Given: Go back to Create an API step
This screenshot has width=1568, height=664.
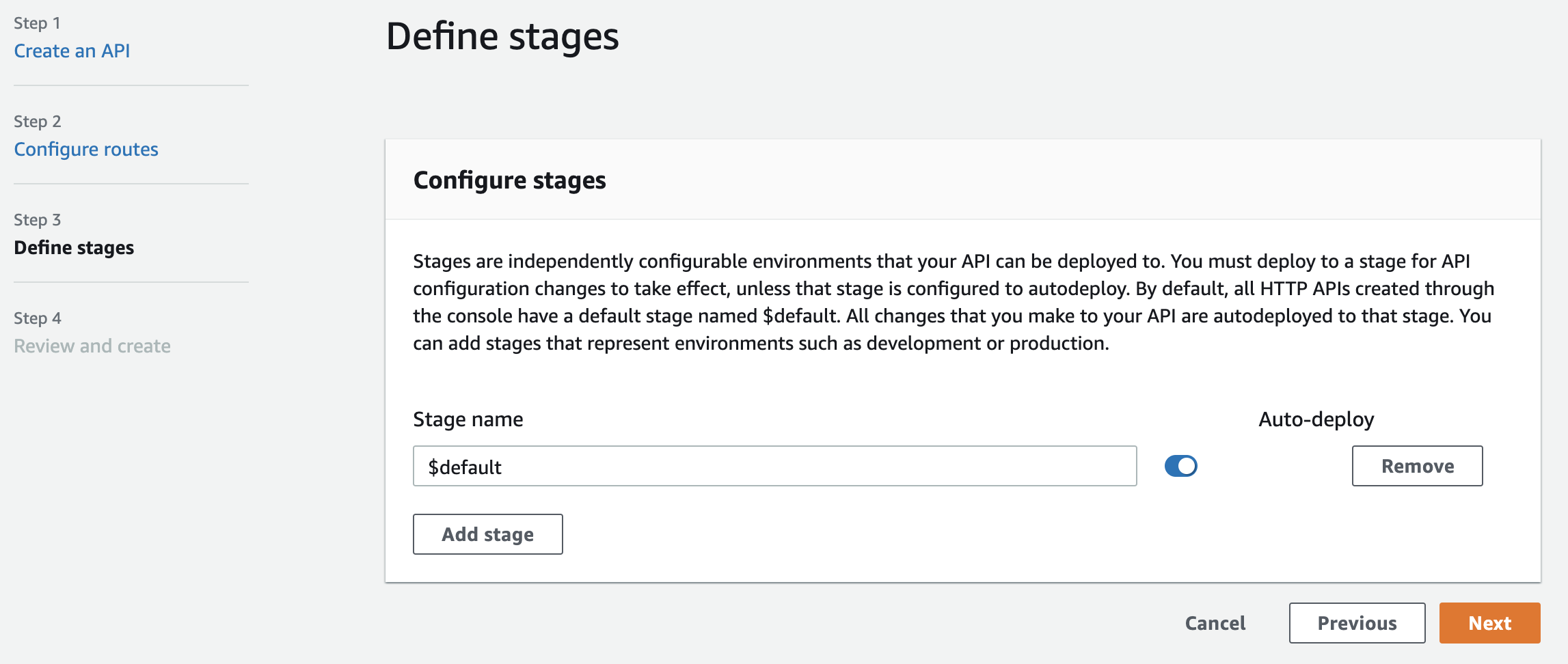Looking at the screenshot, I should click(72, 51).
